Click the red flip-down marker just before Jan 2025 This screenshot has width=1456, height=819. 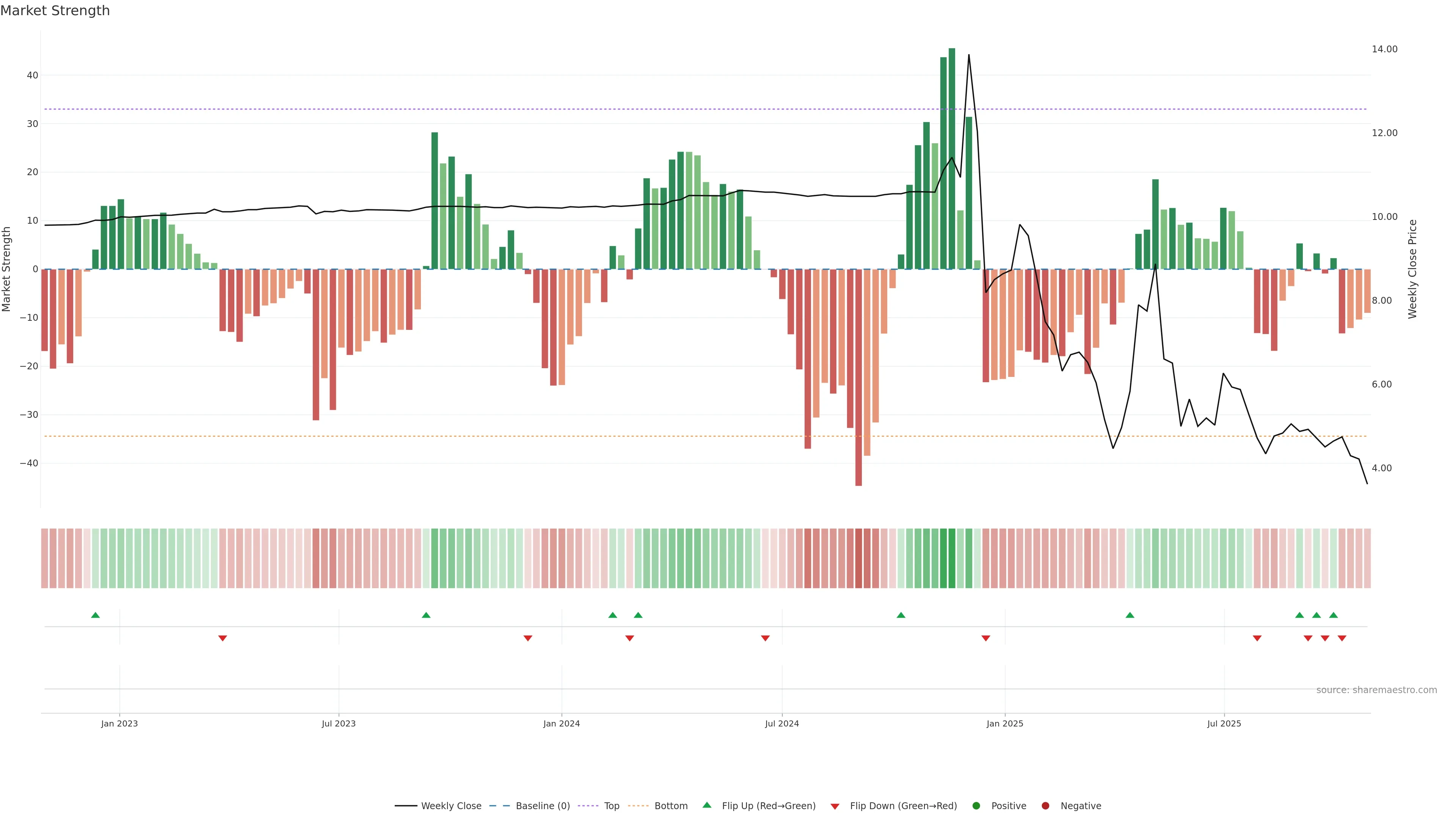point(986,638)
